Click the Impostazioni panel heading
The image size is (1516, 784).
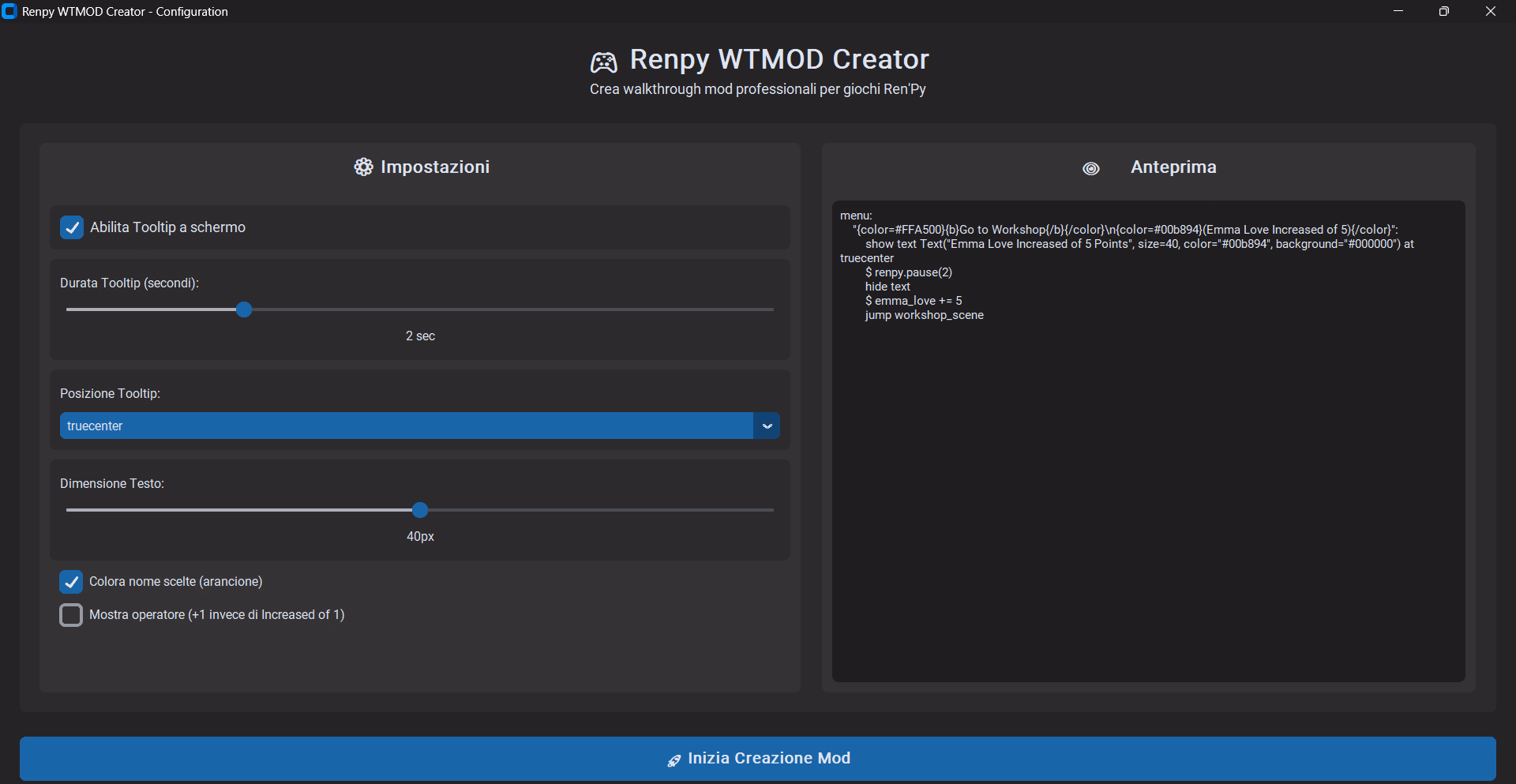tap(435, 167)
